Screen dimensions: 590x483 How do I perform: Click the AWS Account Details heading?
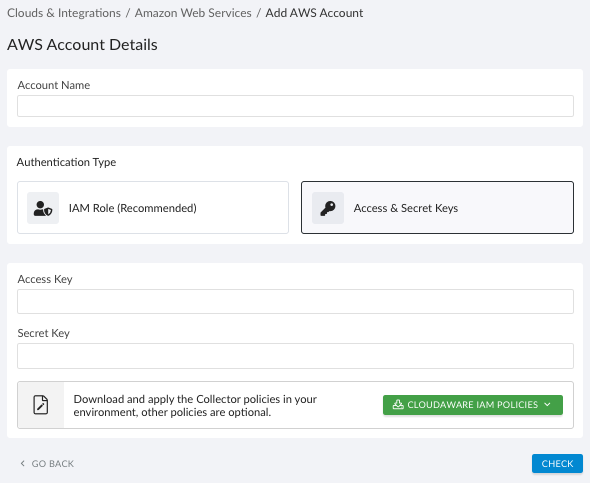[82, 45]
